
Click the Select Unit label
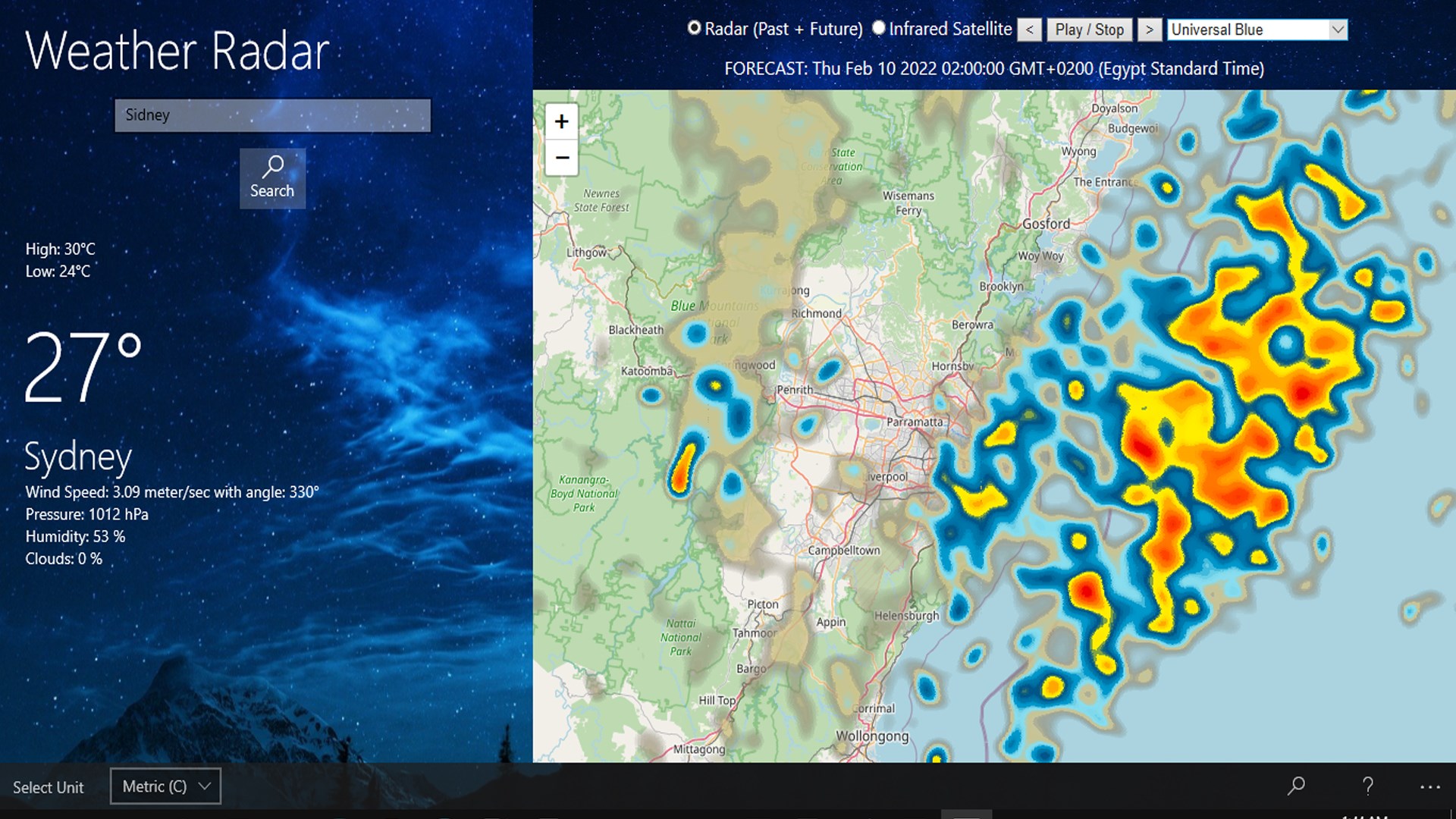click(x=48, y=787)
